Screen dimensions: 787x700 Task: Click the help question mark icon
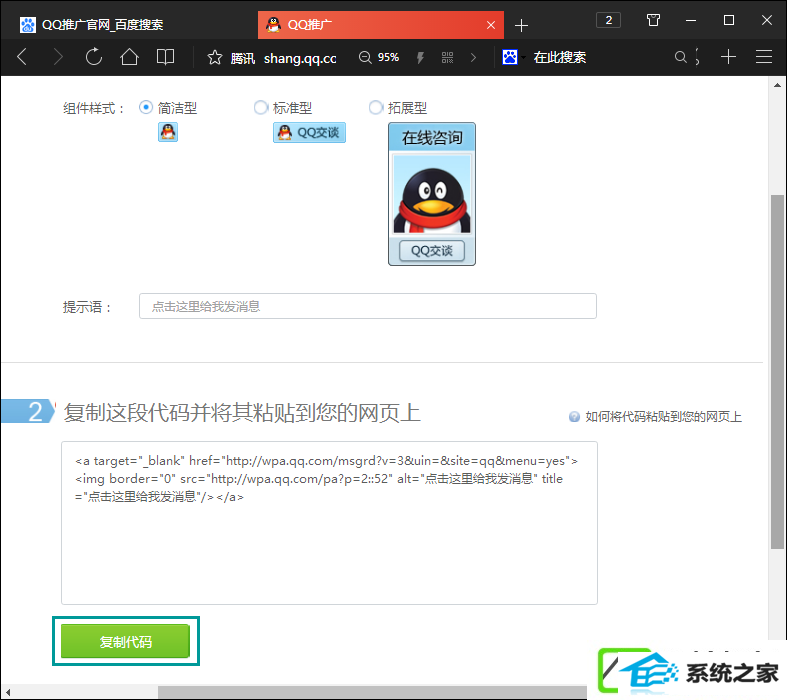point(574,416)
